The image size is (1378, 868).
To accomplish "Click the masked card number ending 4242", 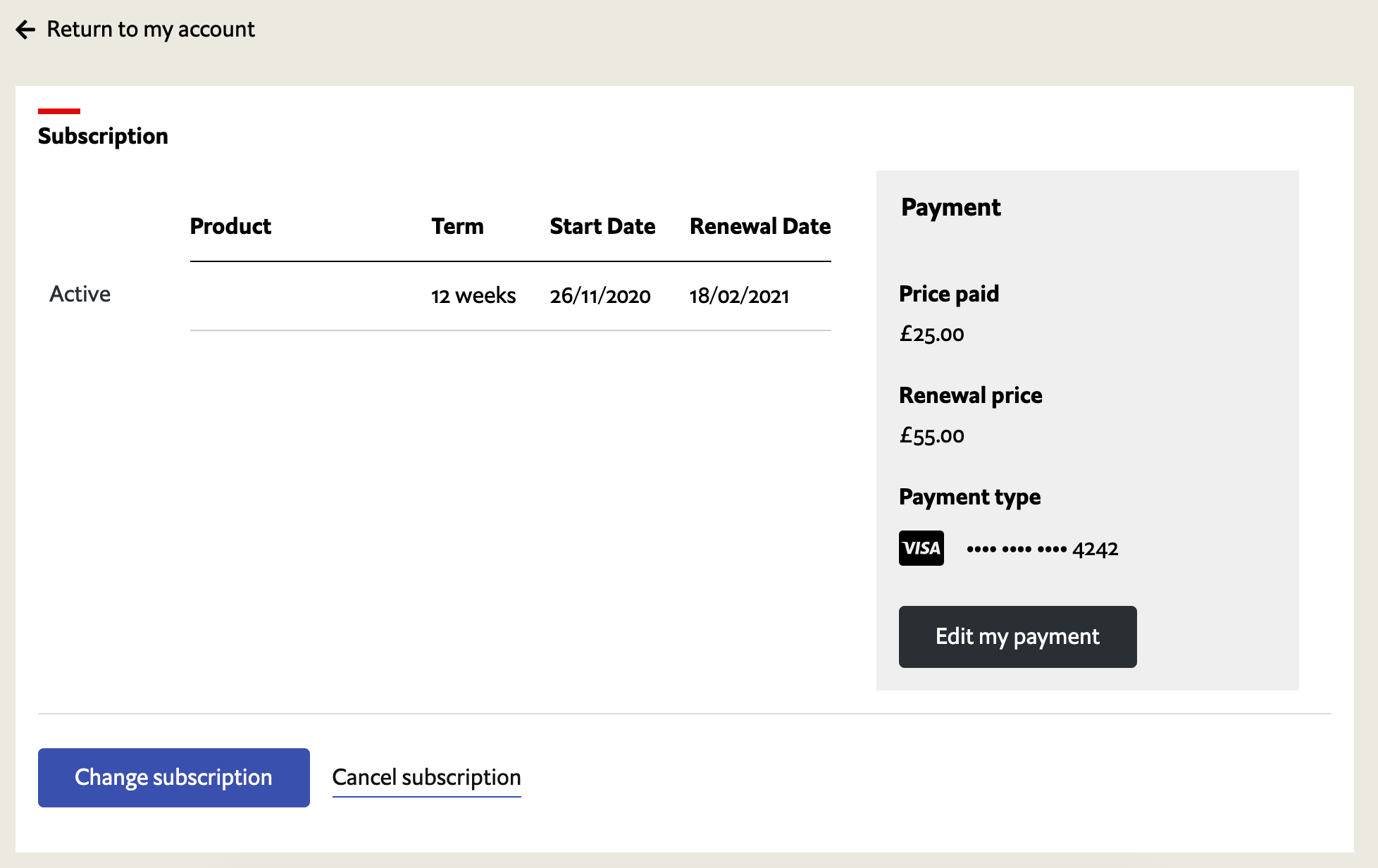I will pyautogui.click(x=1042, y=549).
